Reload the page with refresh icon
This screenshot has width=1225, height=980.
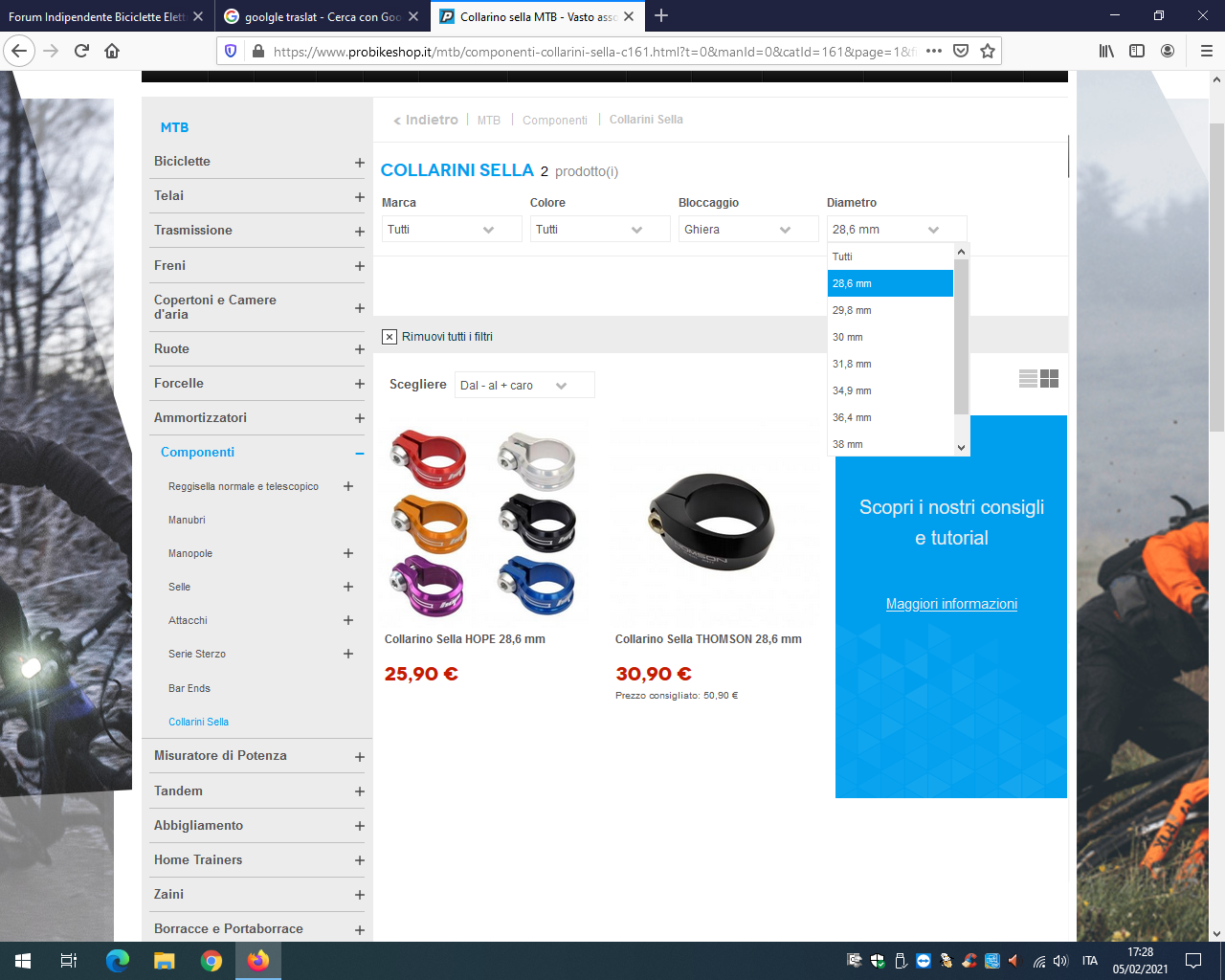[81, 51]
